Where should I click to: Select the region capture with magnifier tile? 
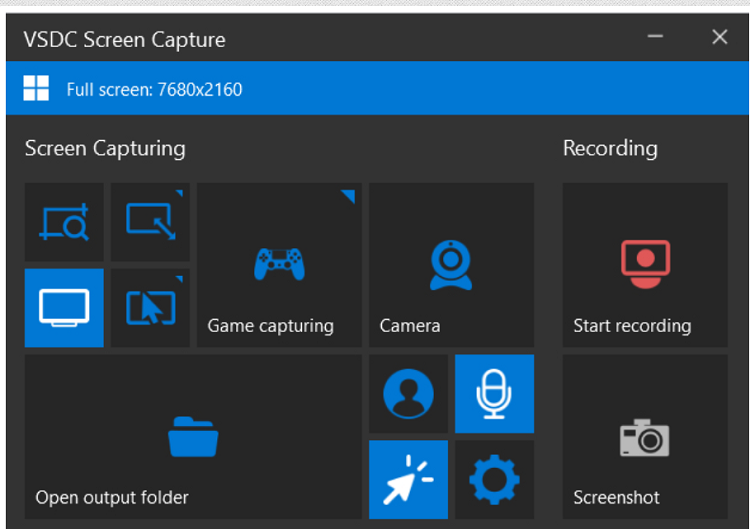[64, 222]
